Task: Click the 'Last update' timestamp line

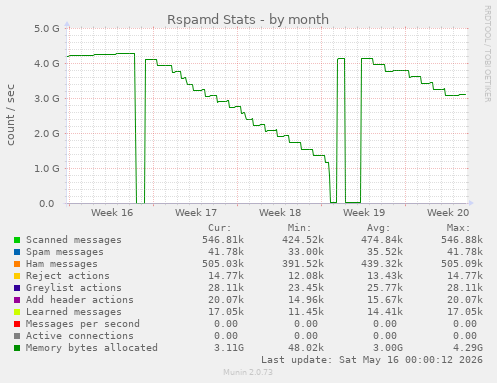Action: (372, 360)
